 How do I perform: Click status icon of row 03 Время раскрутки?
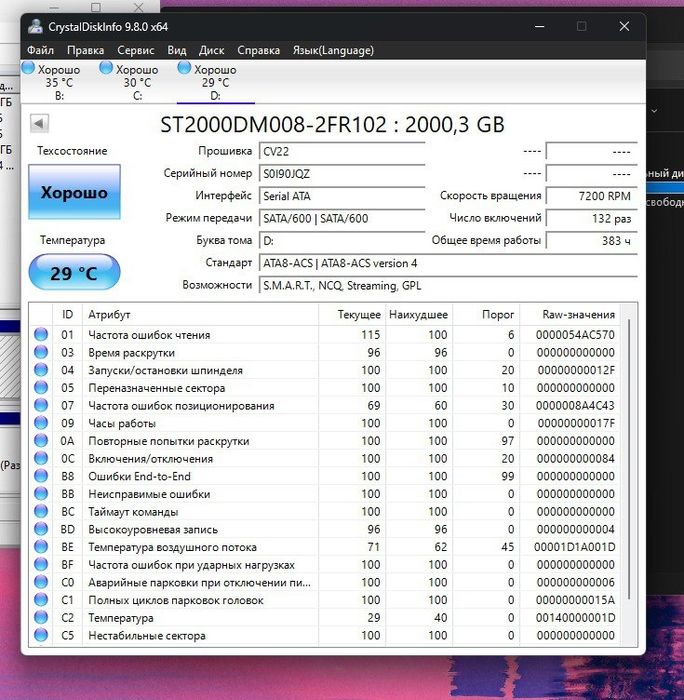[41, 352]
